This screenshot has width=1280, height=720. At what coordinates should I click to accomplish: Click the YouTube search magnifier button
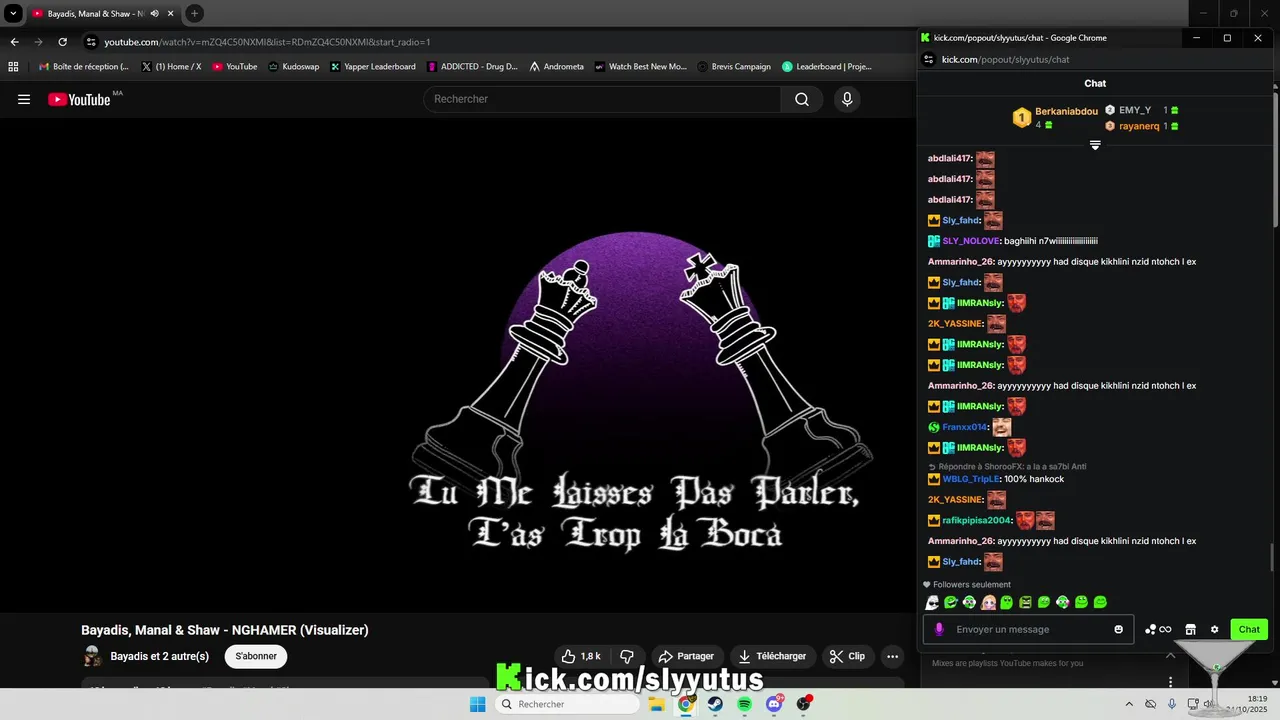802,99
